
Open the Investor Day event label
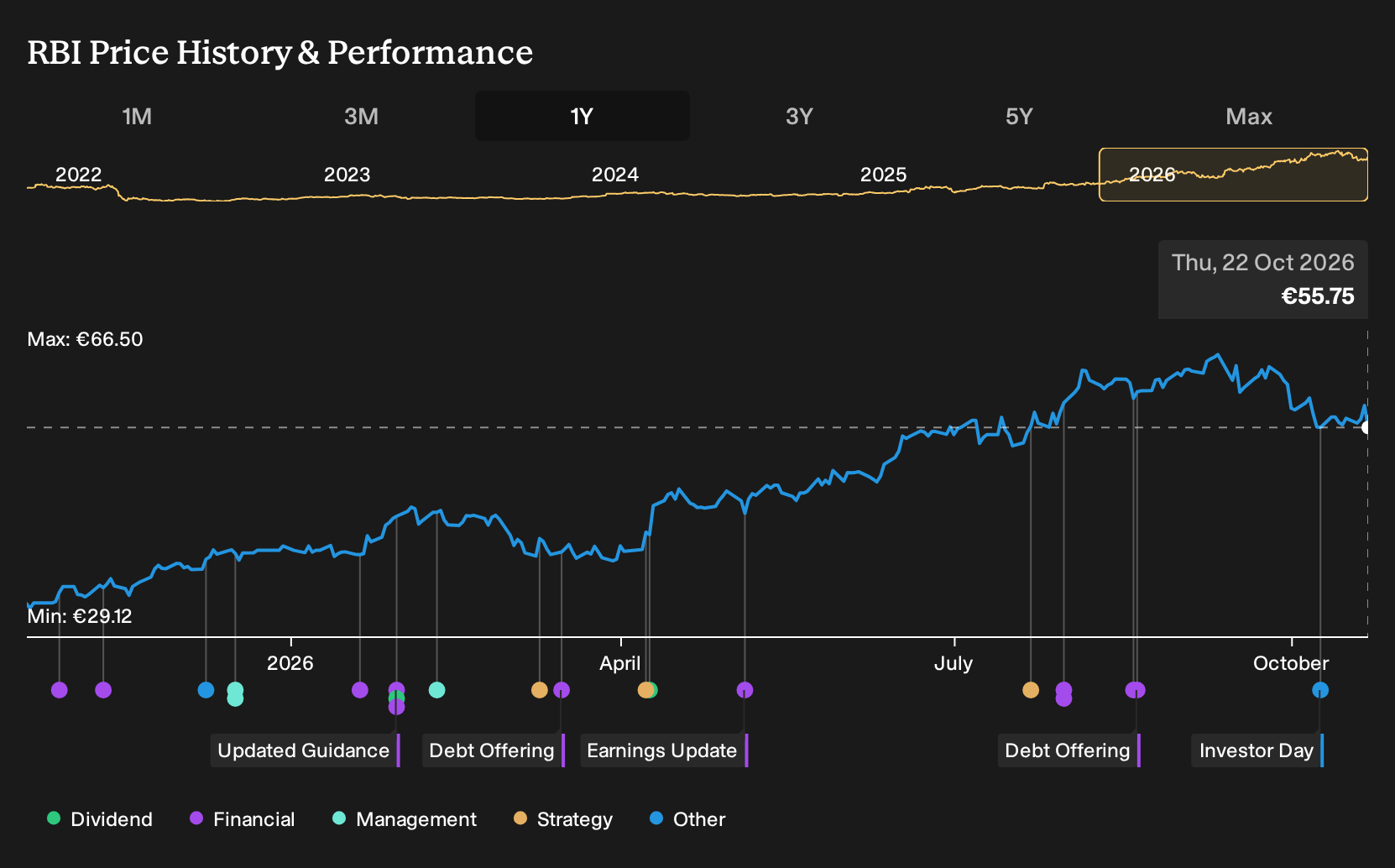pyautogui.click(x=1257, y=750)
